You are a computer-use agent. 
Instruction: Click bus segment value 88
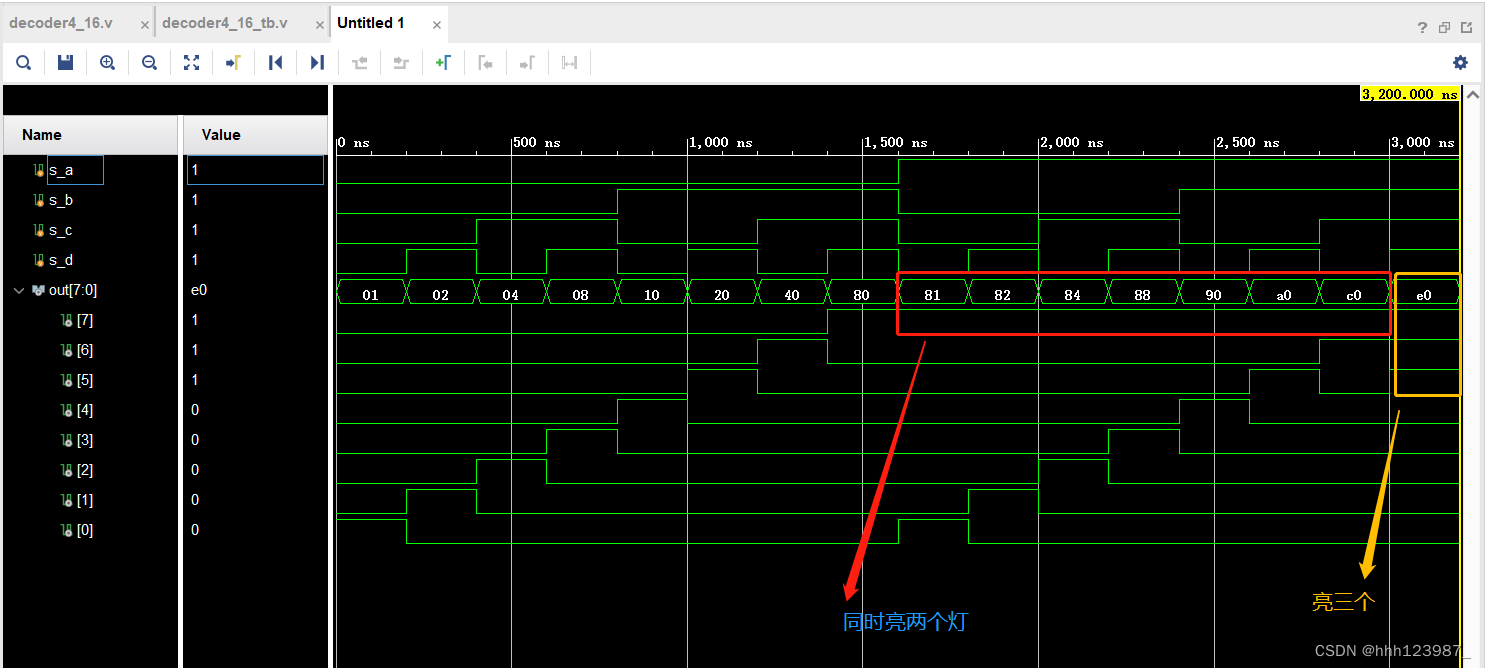(x=1143, y=295)
